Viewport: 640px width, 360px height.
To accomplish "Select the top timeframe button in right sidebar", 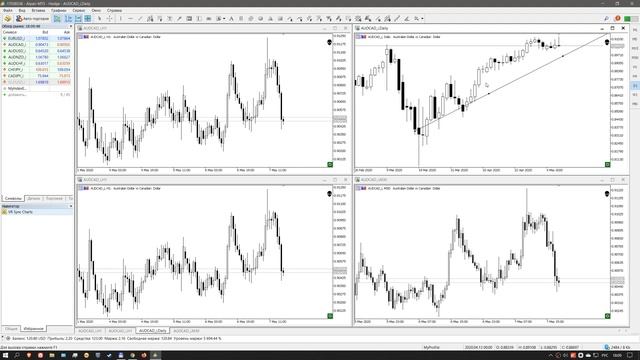I will (x=635, y=30).
